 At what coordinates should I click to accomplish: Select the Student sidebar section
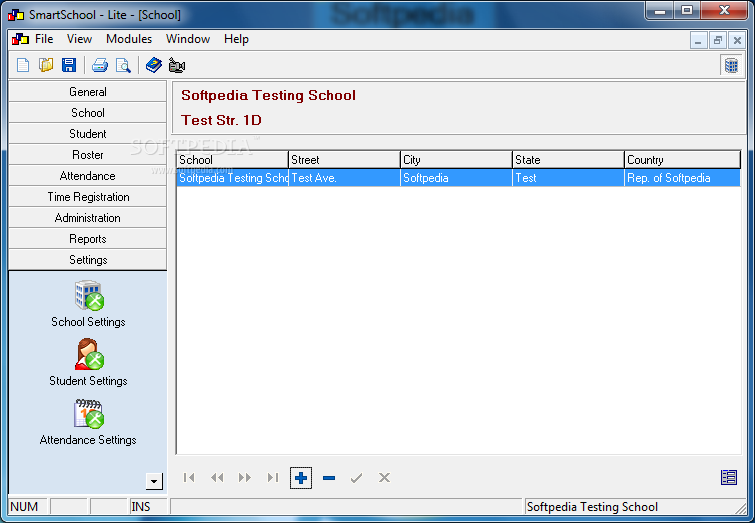[88, 134]
